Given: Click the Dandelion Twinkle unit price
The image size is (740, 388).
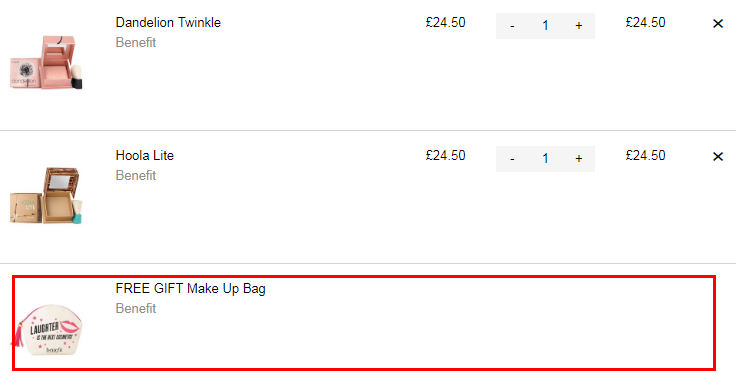Looking at the screenshot, I should [x=446, y=23].
